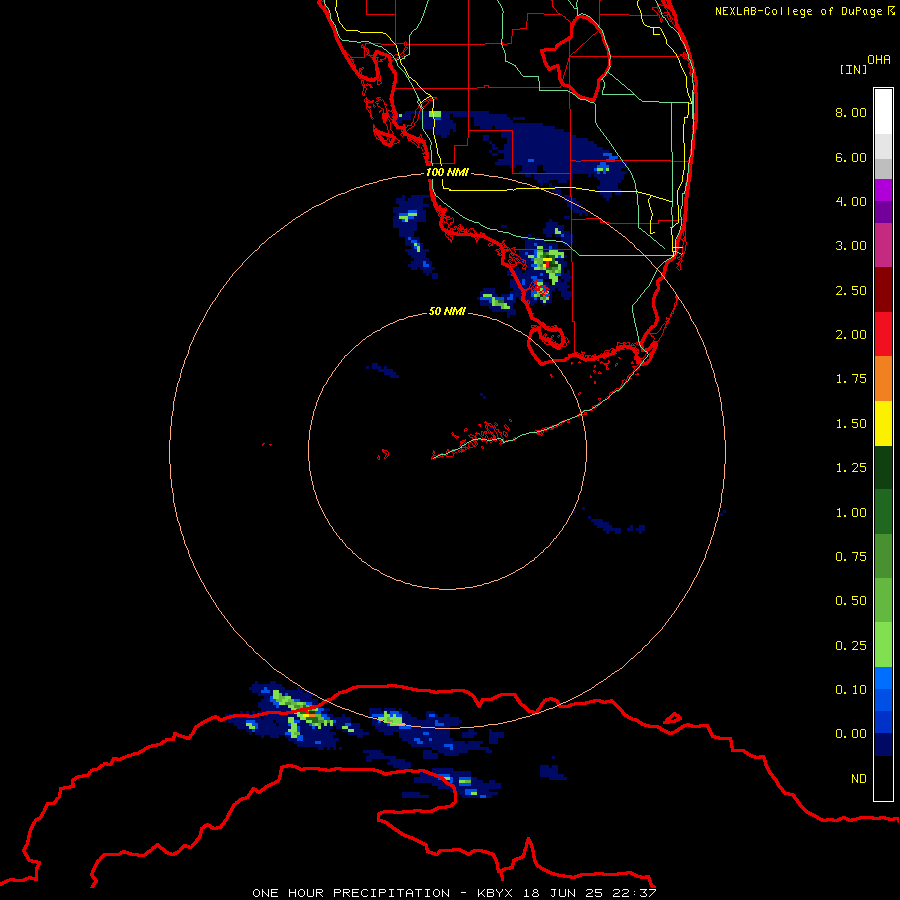Click the 2.00 legend value
Image resolution: width=900 pixels, height=900 pixels.
click(851, 335)
